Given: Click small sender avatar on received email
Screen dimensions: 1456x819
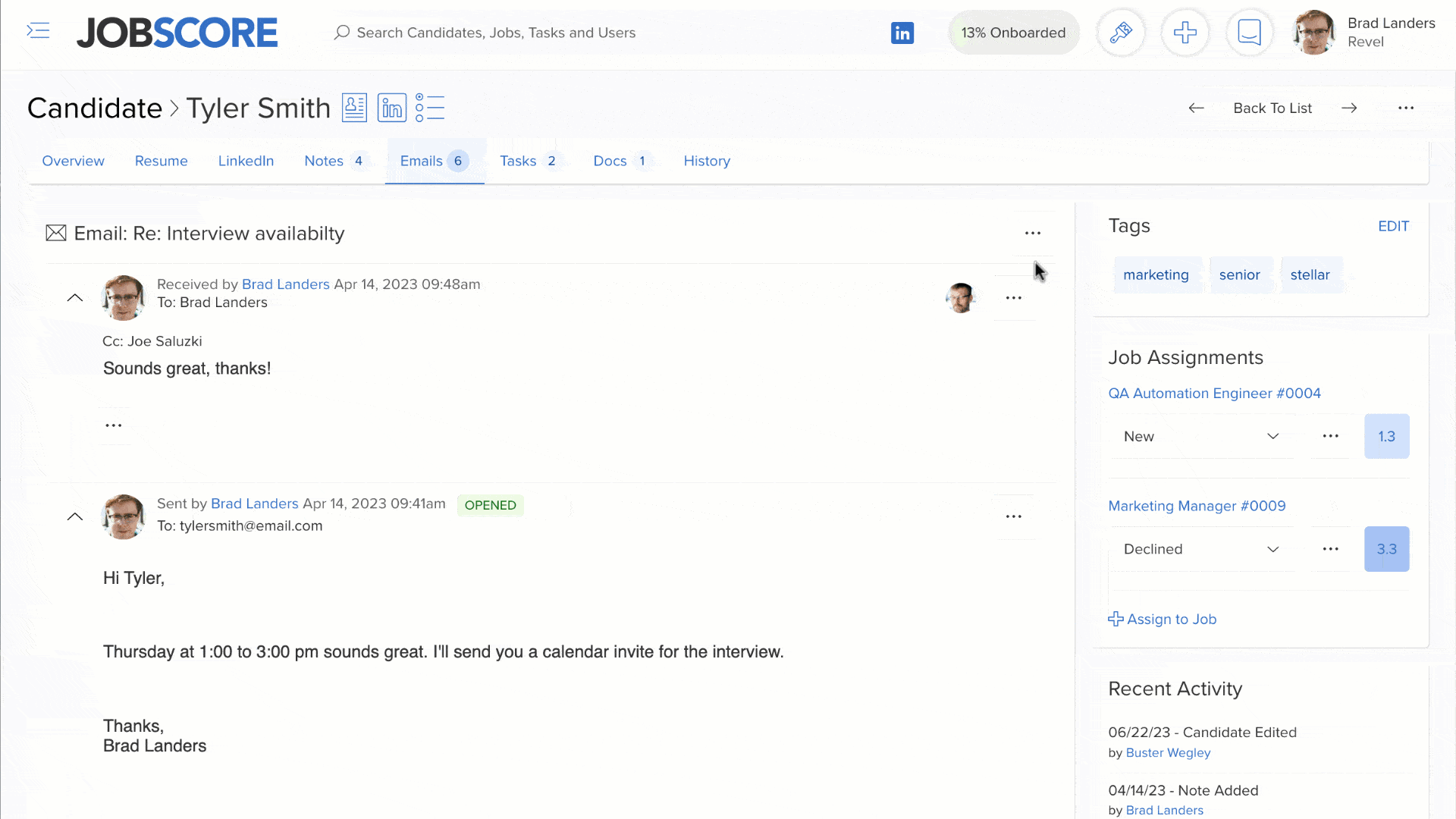Looking at the screenshot, I should tap(961, 298).
